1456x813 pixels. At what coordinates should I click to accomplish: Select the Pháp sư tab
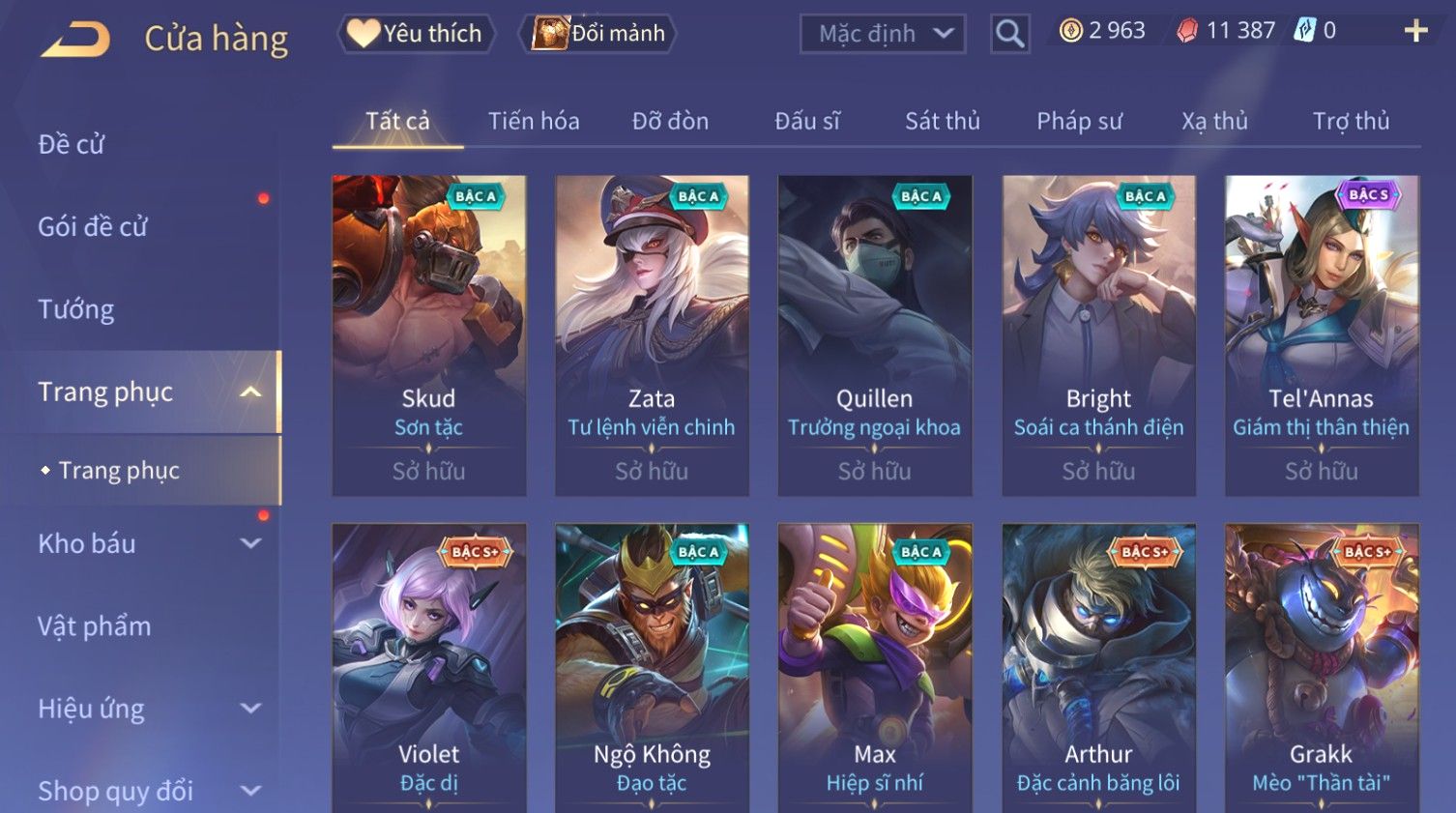click(x=1079, y=121)
